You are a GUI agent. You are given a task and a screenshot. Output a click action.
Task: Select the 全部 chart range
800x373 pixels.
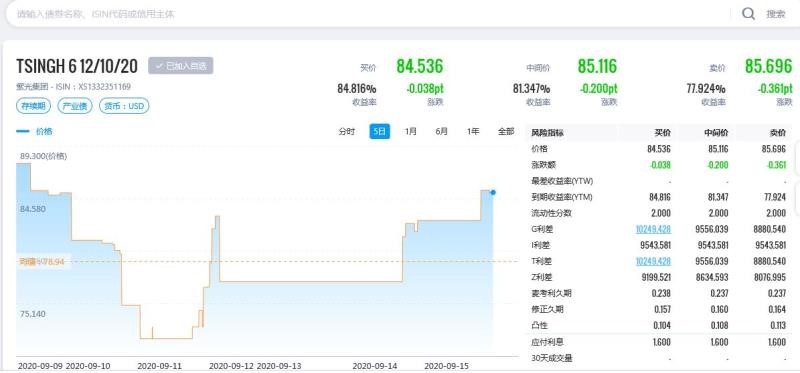506,132
